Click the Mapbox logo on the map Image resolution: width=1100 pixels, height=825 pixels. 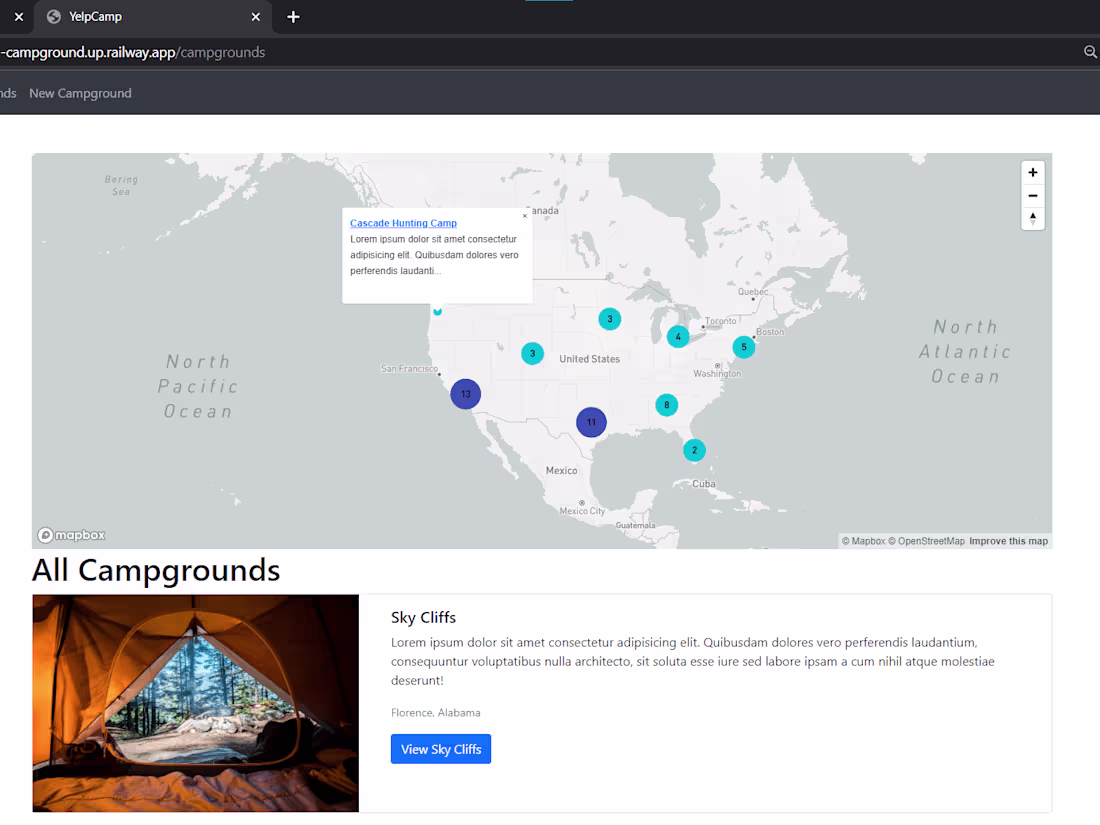click(x=70, y=535)
